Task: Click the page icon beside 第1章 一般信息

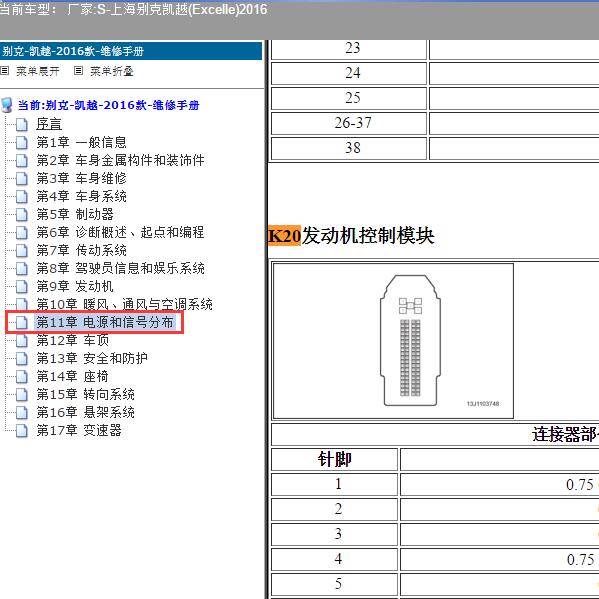Action: [22, 142]
